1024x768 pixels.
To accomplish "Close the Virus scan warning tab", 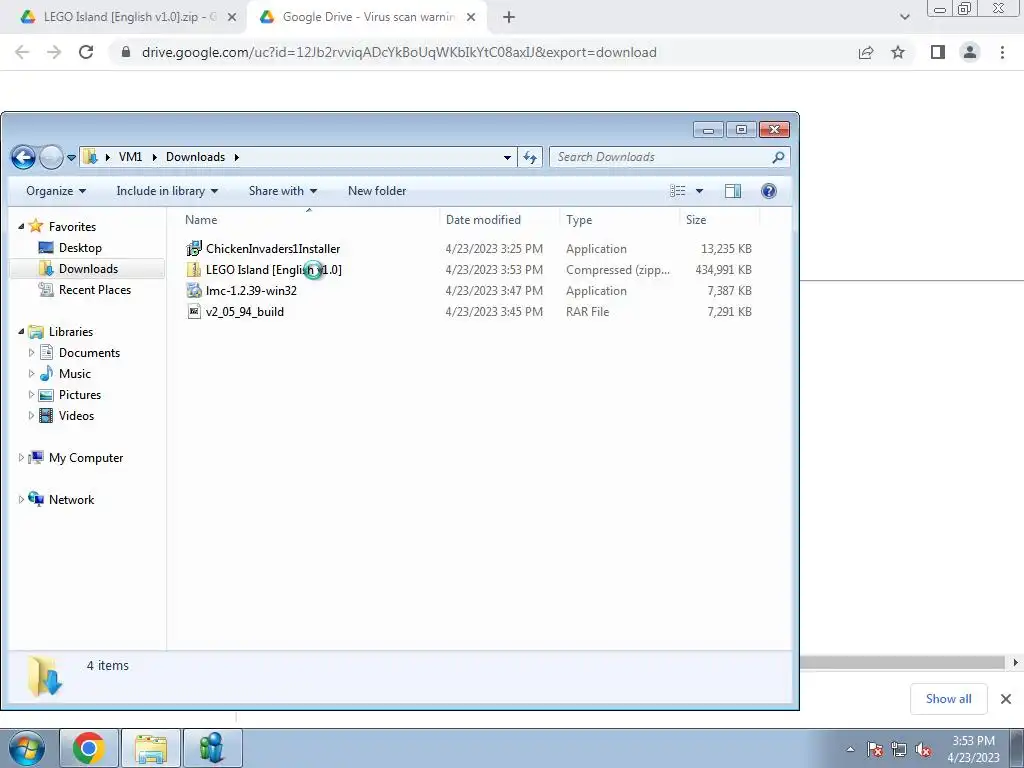I will point(471,17).
